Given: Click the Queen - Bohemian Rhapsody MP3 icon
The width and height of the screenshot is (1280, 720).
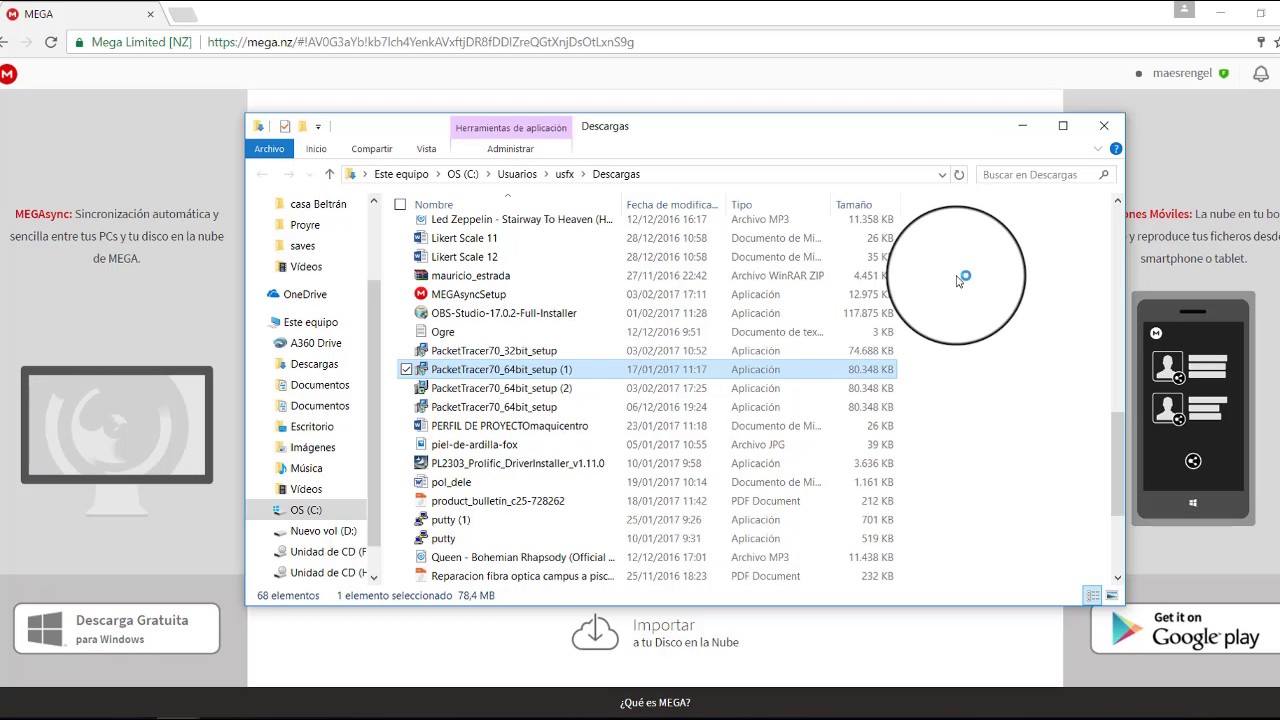Looking at the screenshot, I should coord(421,557).
